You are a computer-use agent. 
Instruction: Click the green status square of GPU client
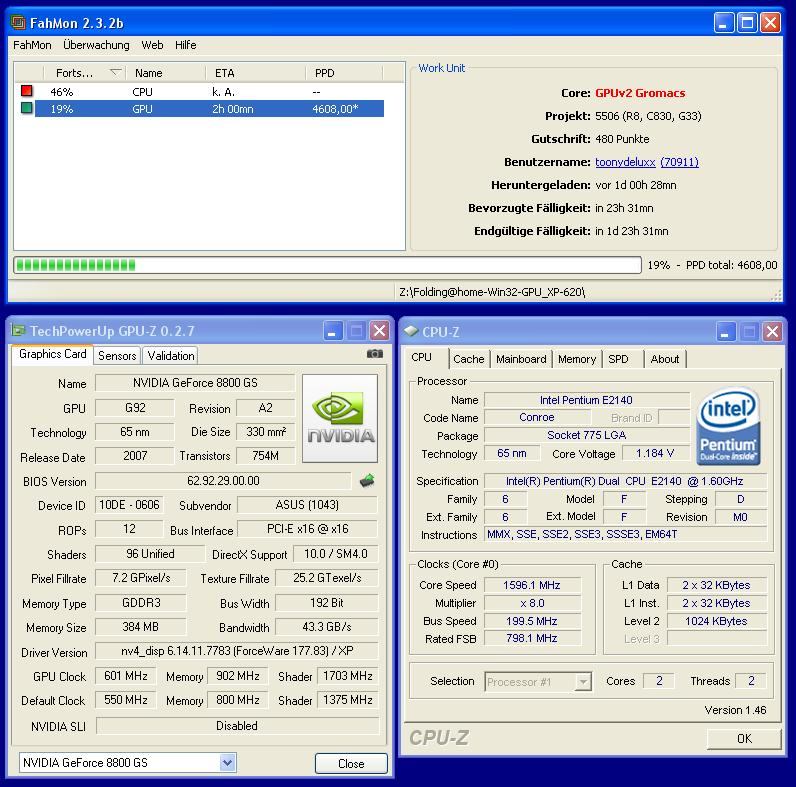tap(27, 108)
